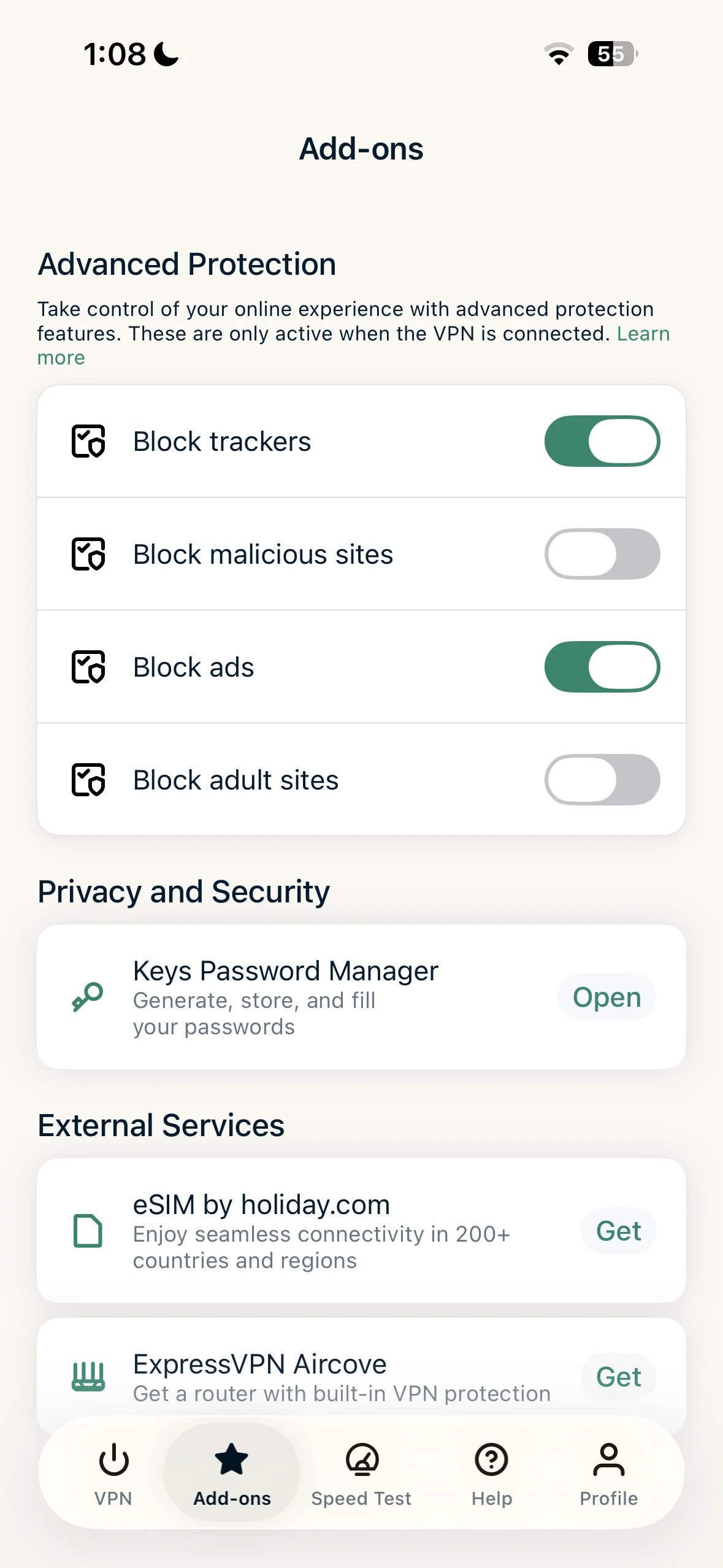
Task: Tap the eSIM card icon
Action: [88, 1231]
